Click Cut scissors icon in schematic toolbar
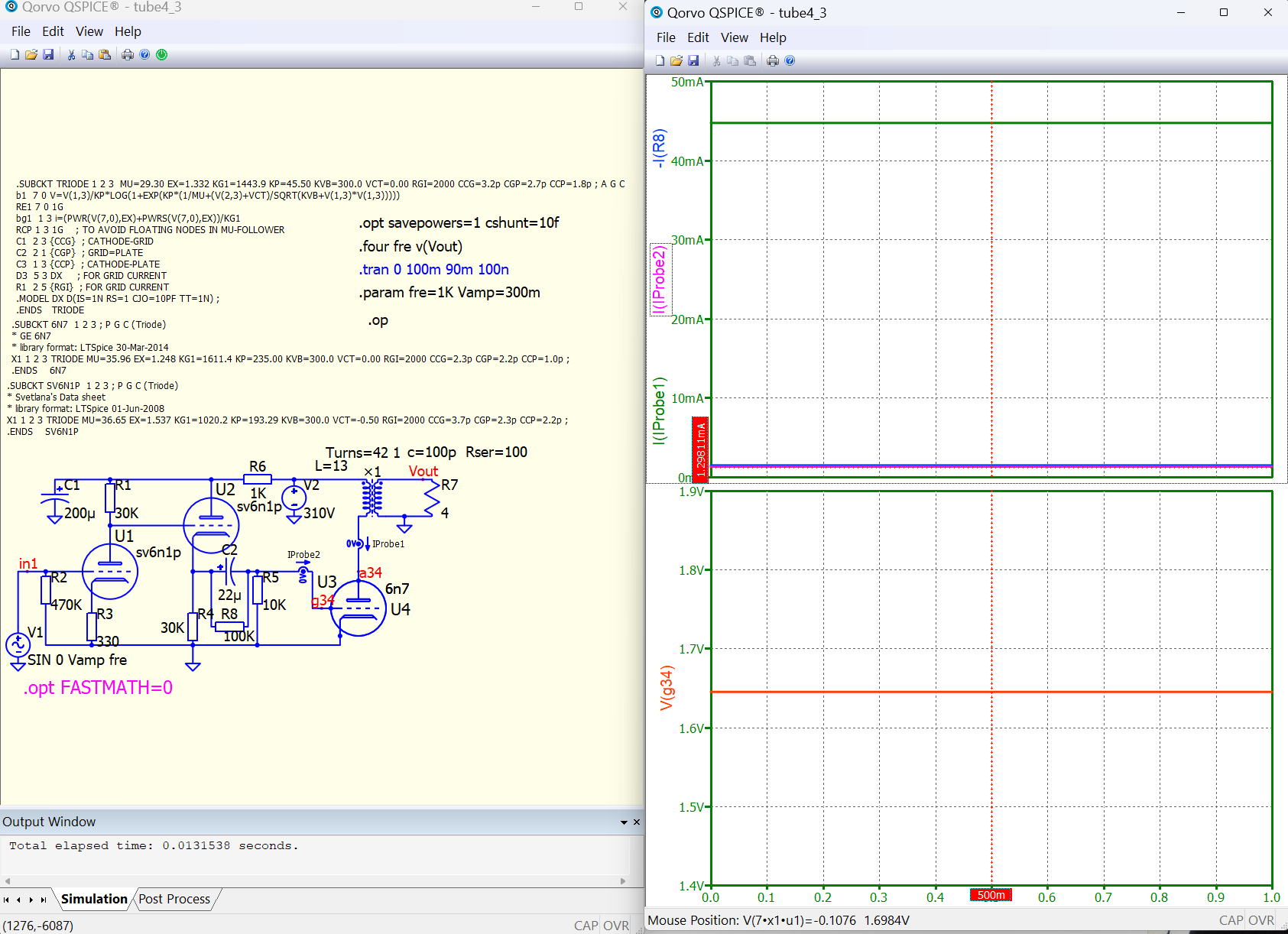This screenshot has height=934, width=1288. 71,55
